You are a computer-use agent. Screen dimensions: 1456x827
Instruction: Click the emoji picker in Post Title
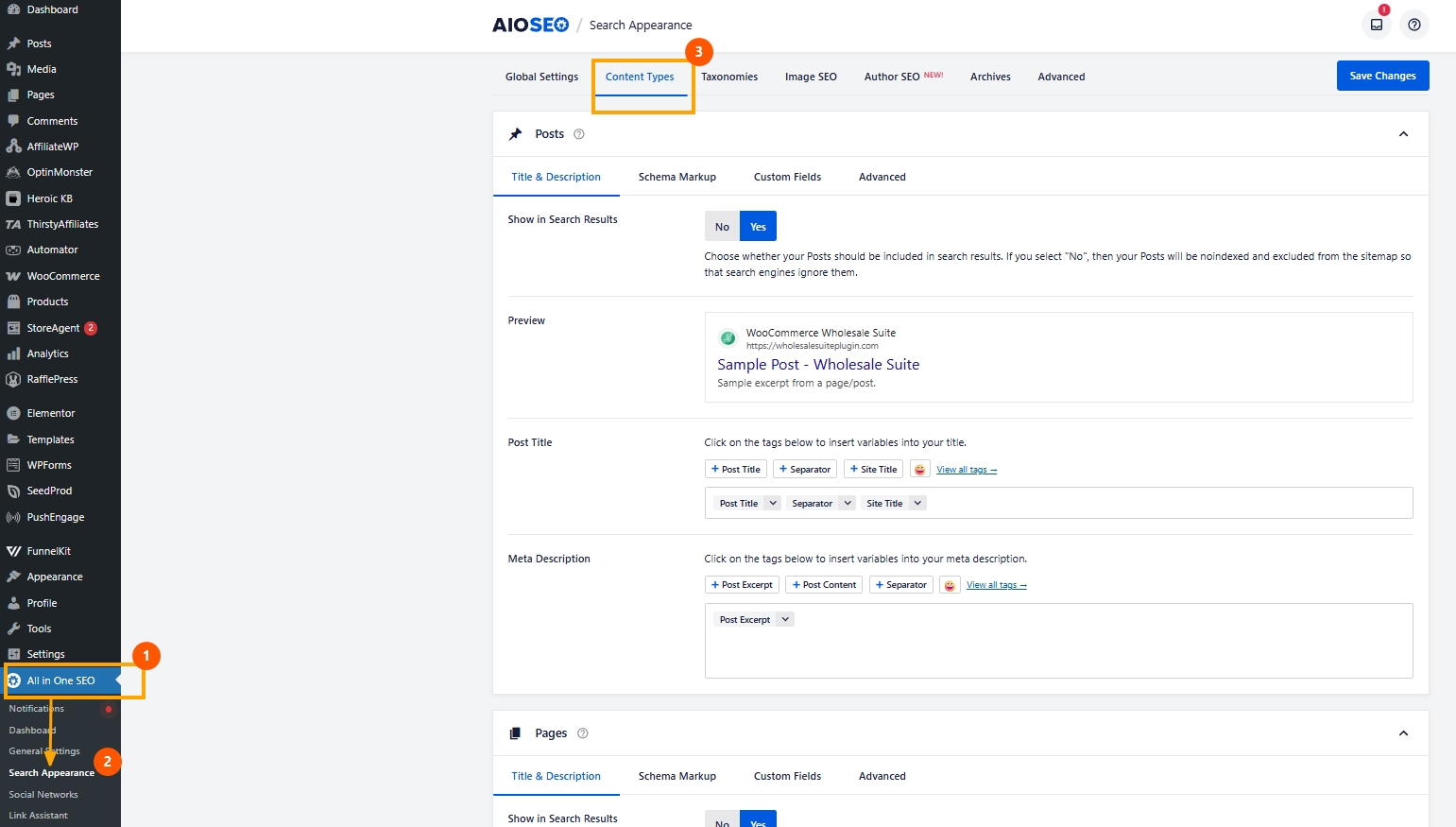point(919,470)
